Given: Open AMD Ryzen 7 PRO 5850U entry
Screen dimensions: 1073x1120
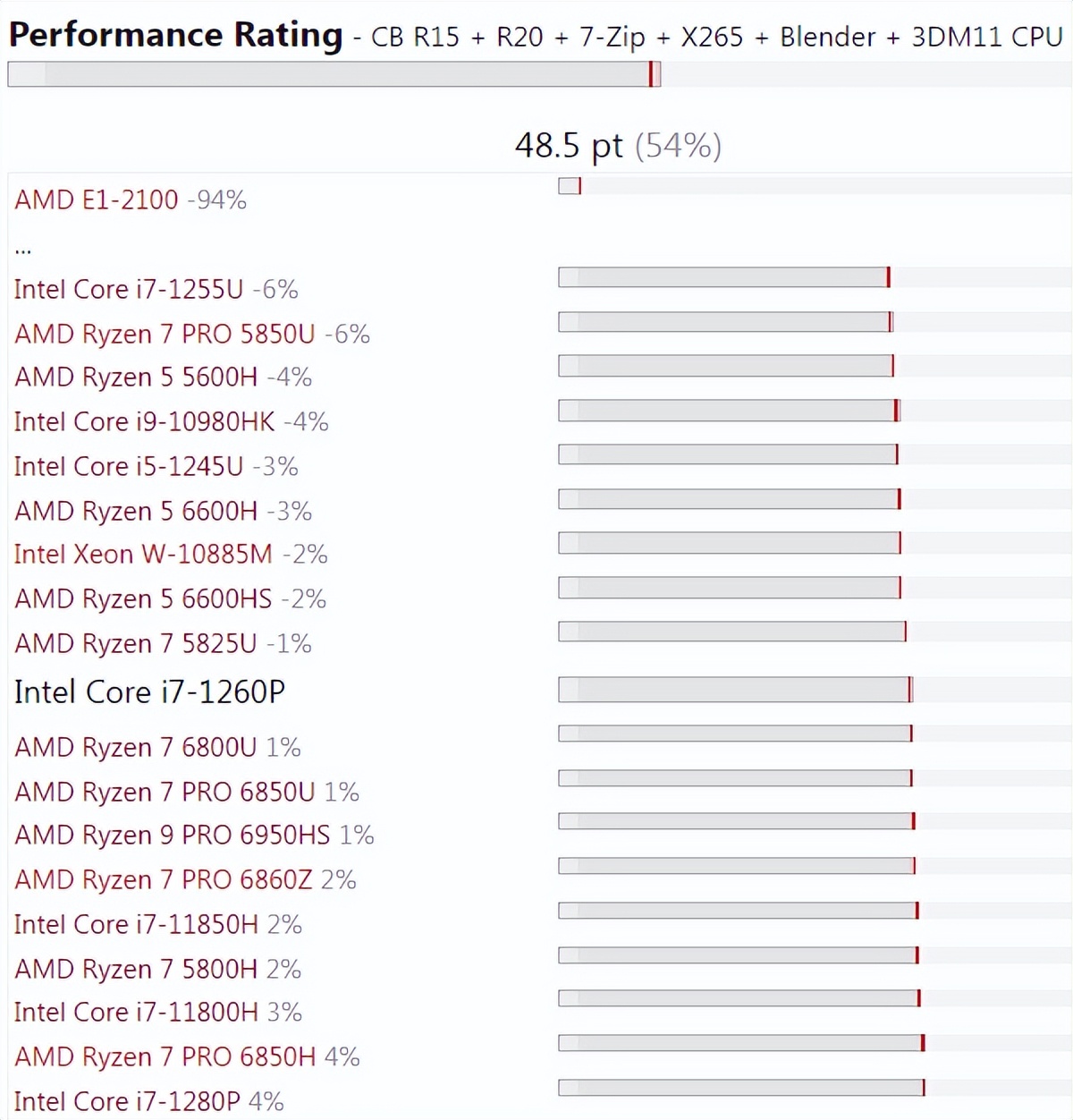Looking at the screenshot, I should point(165,334).
